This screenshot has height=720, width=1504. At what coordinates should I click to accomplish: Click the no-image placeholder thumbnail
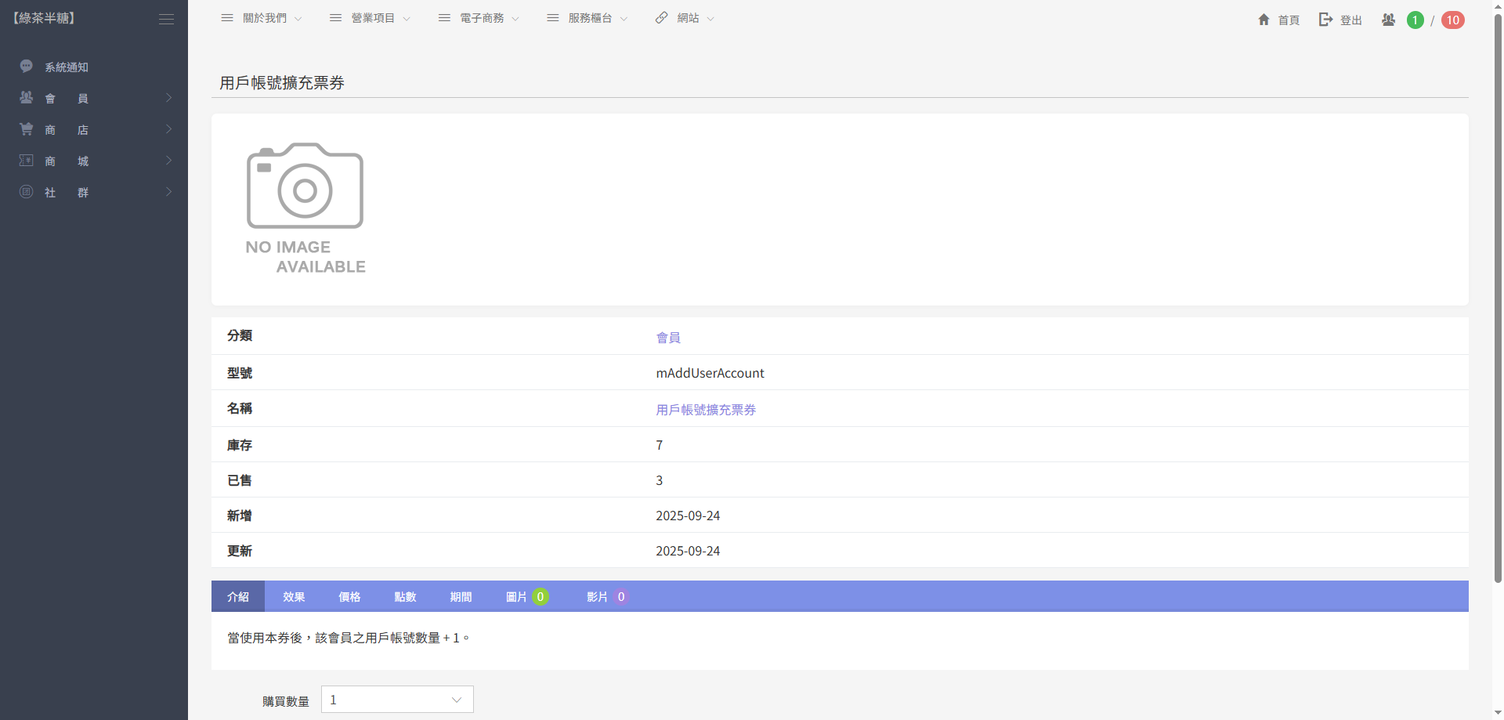tap(306, 208)
